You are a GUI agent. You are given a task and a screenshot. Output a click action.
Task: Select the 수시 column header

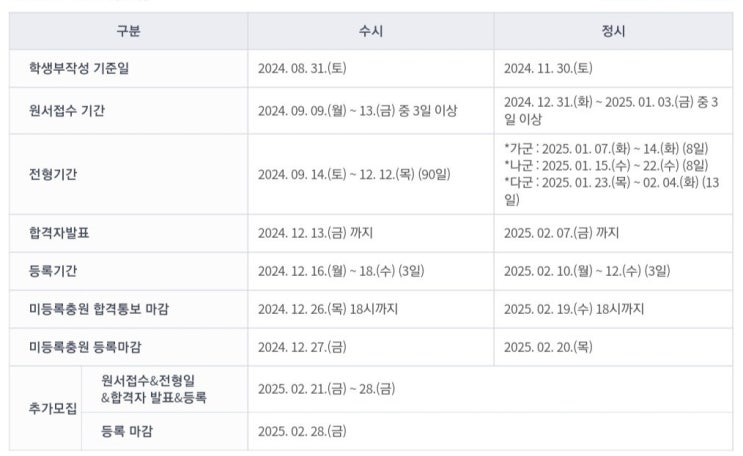point(371,31)
